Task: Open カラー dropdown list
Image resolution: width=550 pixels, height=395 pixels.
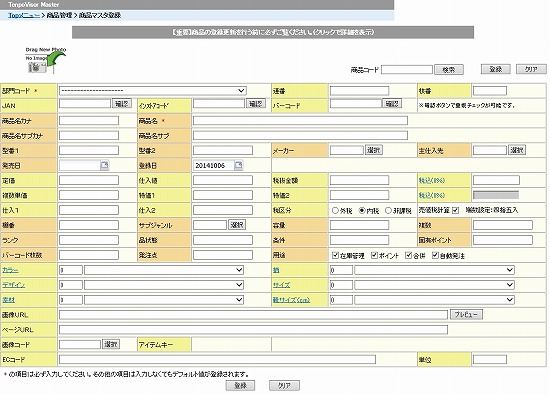Action: point(164,270)
